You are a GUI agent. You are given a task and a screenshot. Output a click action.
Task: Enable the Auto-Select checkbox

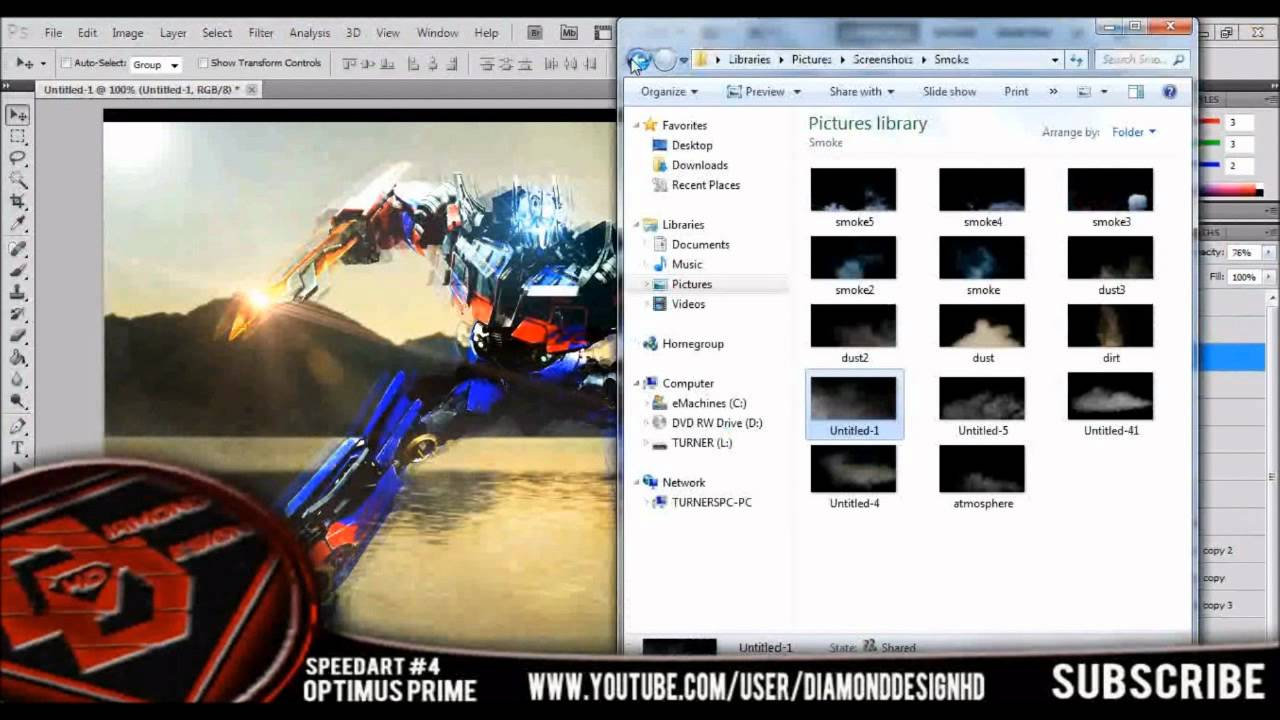[x=66, y=63]
